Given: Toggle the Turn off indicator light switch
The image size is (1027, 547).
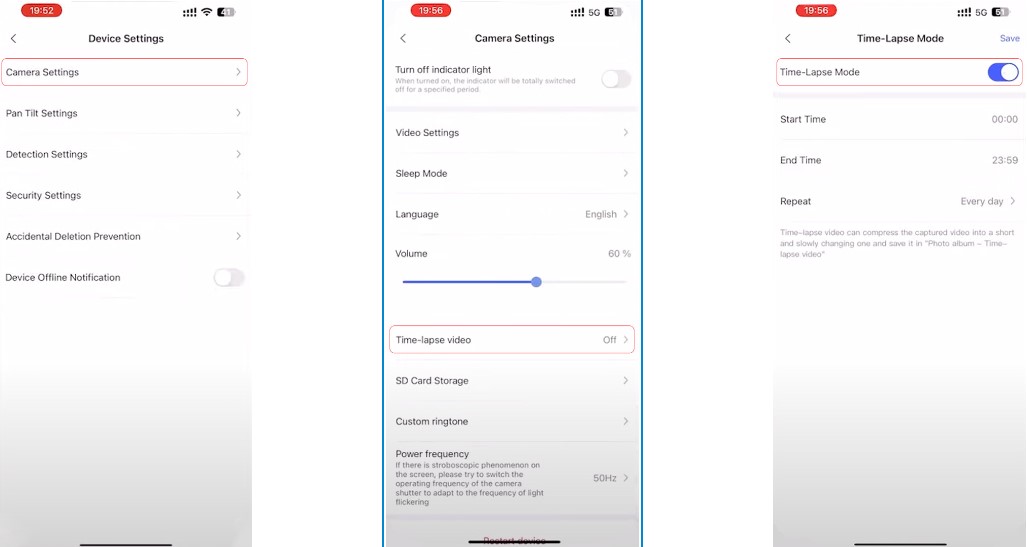Looking at the screenshot, I should pos(616,79).
